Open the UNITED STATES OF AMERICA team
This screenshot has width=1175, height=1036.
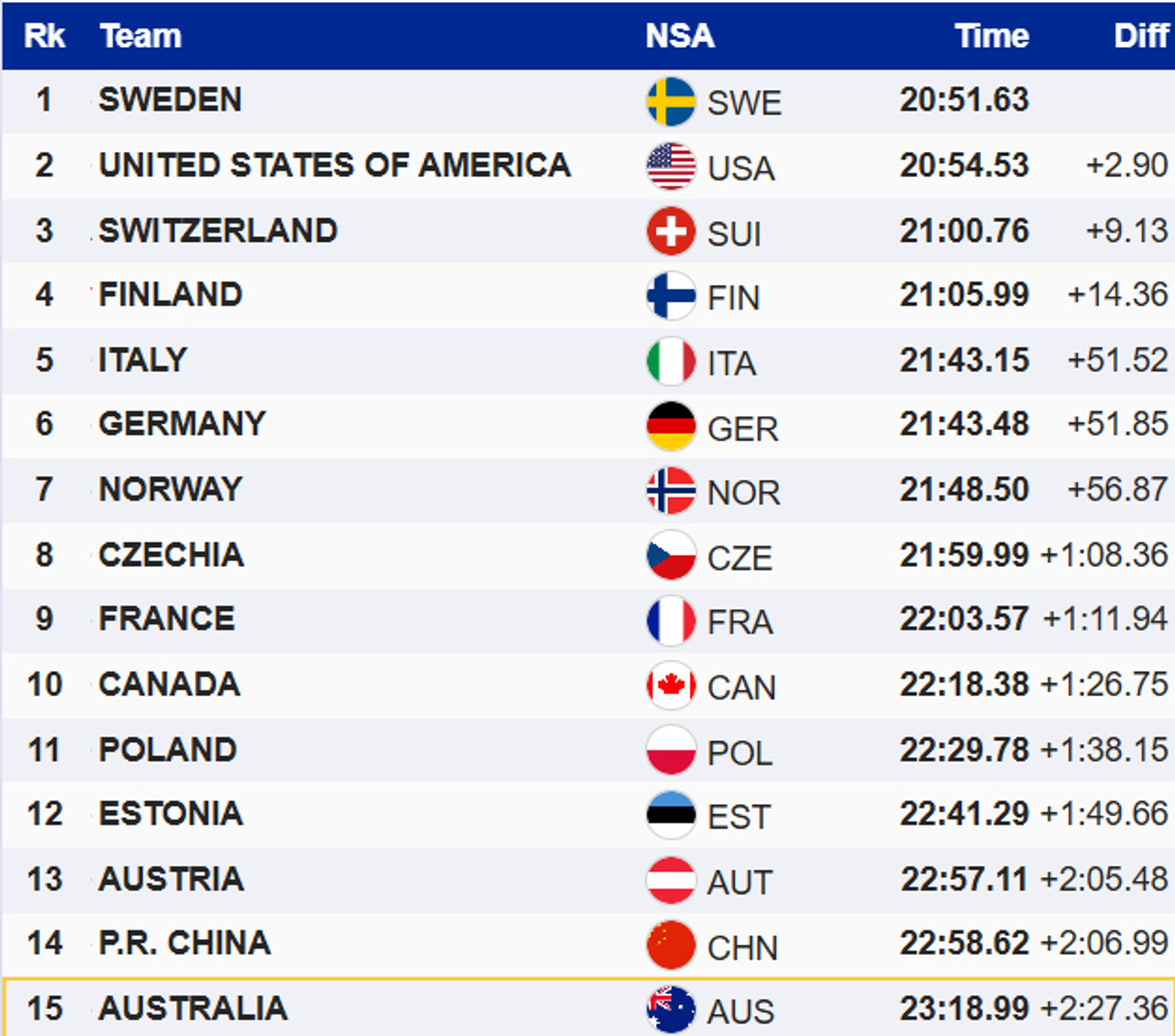[335, 165]
